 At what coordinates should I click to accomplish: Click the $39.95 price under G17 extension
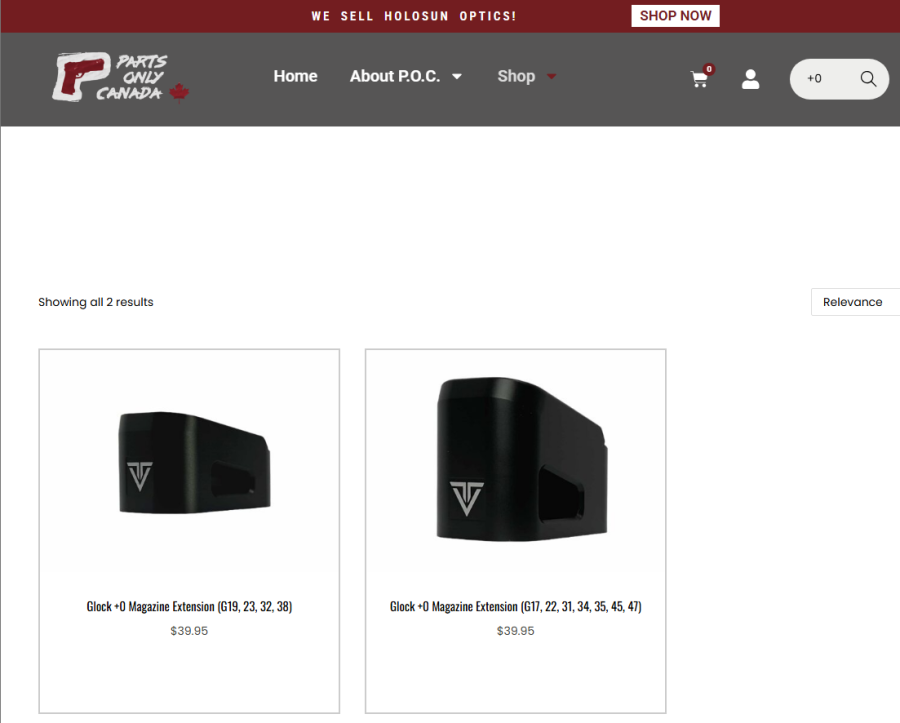[x=515, y=631]
